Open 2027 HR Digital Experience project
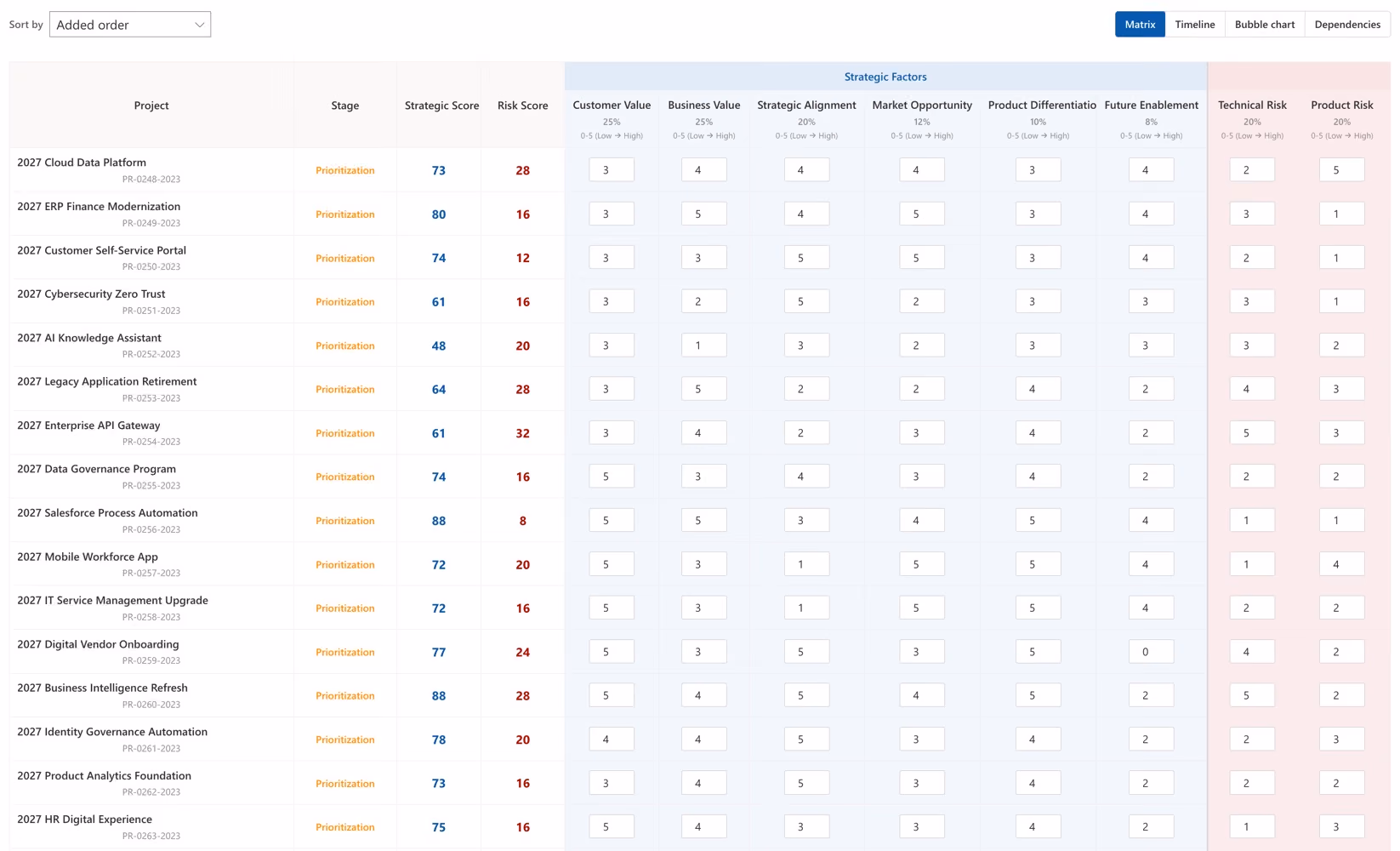 (x=84, y=820)
